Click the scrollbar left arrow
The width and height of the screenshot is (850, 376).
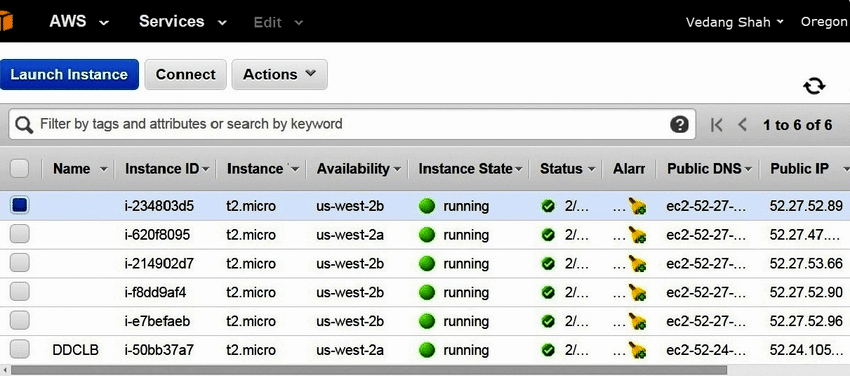pyautogui.click(x=4, y=371)
